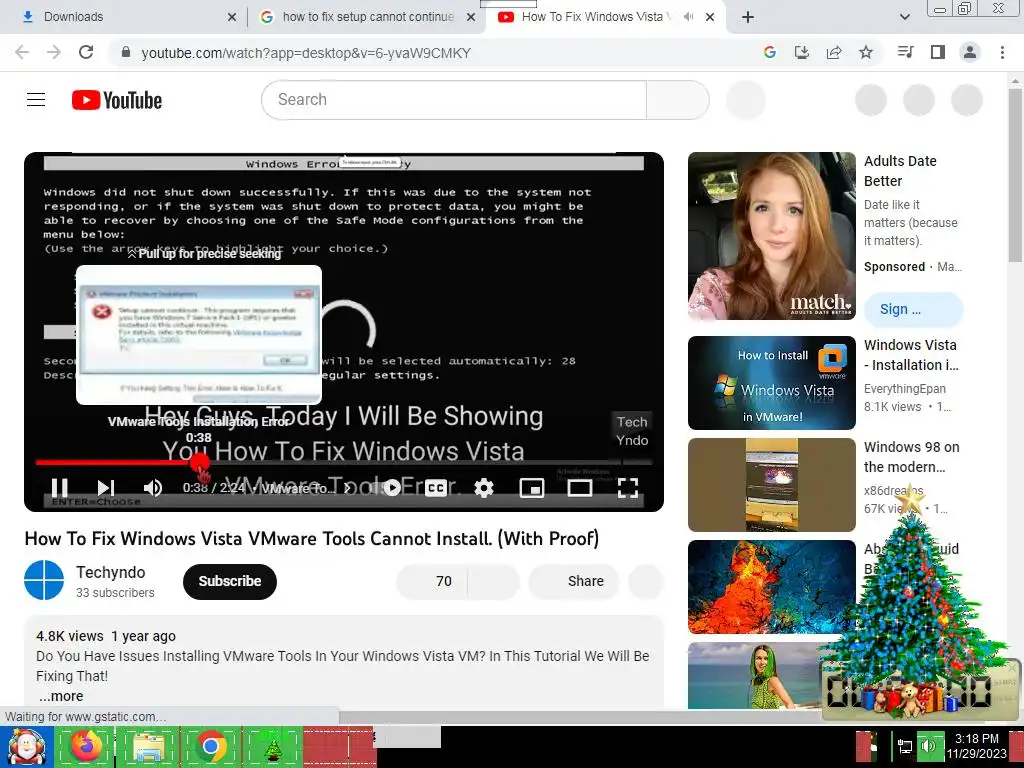Open VMware To... chapter chevron

tap(347, 488)
